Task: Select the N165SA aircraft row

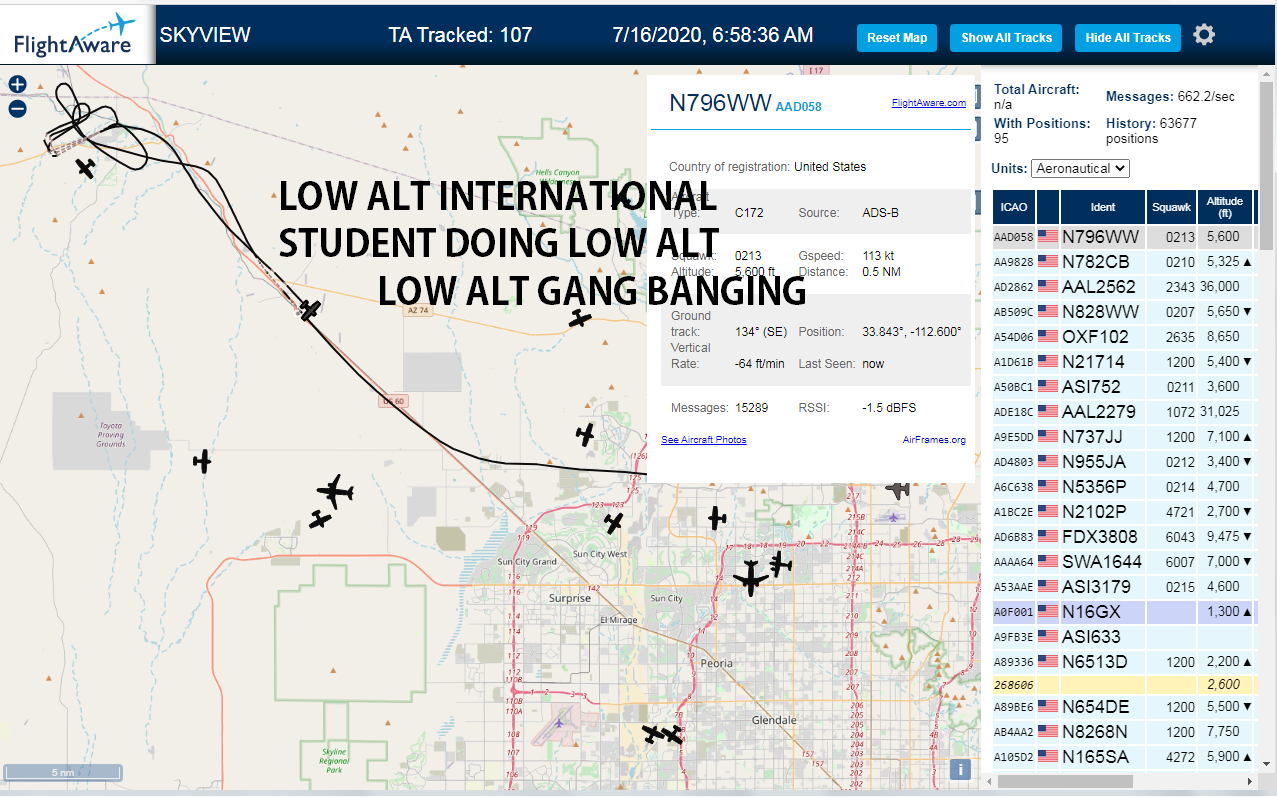Action: pos(1124,757)
